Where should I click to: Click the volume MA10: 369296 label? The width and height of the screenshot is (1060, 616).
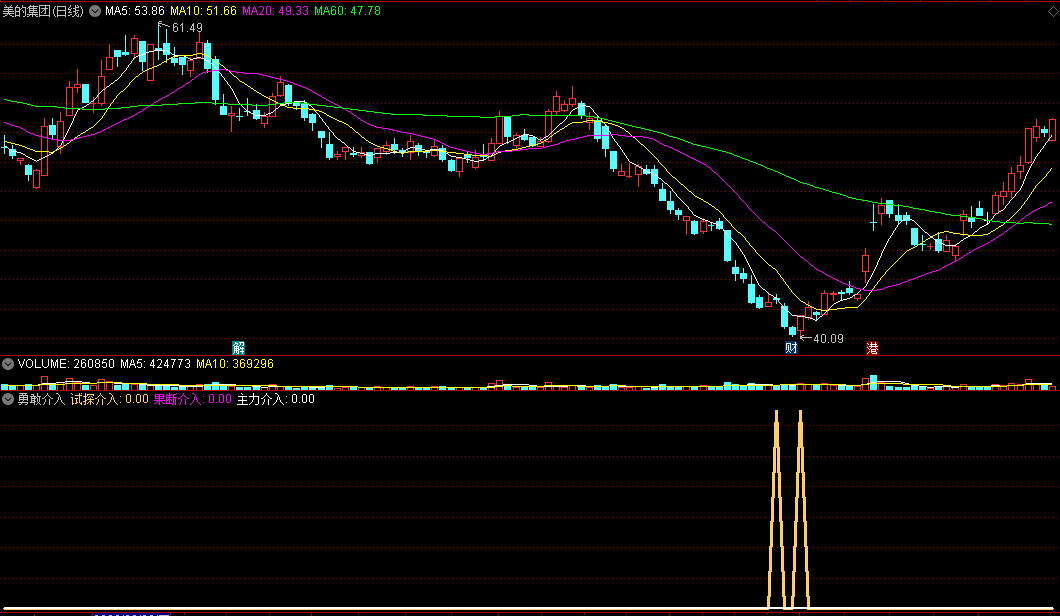(235, 364)
